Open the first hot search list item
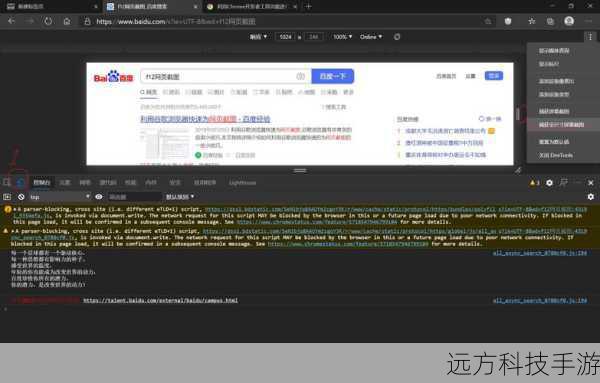Screen dimensions: 600x383 [x=445, y=131]
